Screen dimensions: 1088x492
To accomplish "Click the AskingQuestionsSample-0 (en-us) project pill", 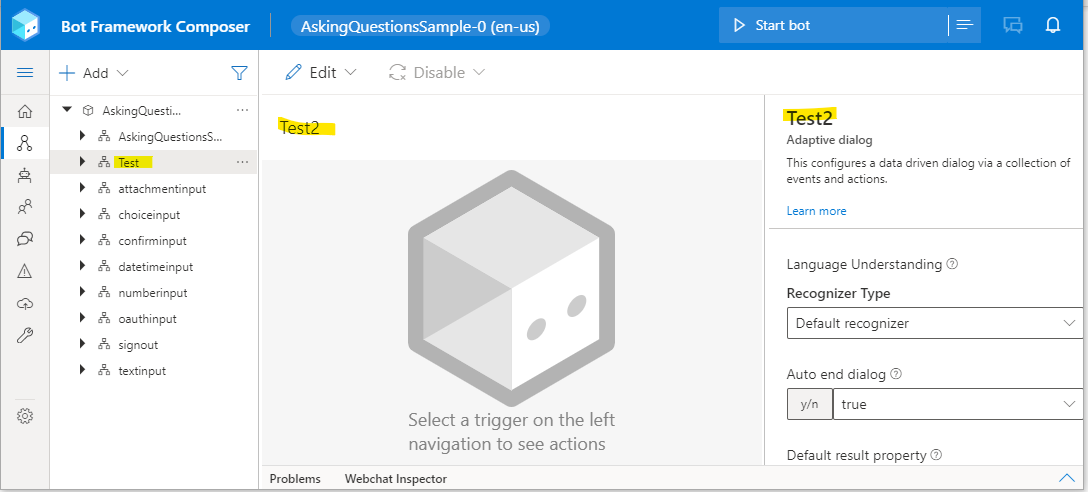I will pos(420,26).
